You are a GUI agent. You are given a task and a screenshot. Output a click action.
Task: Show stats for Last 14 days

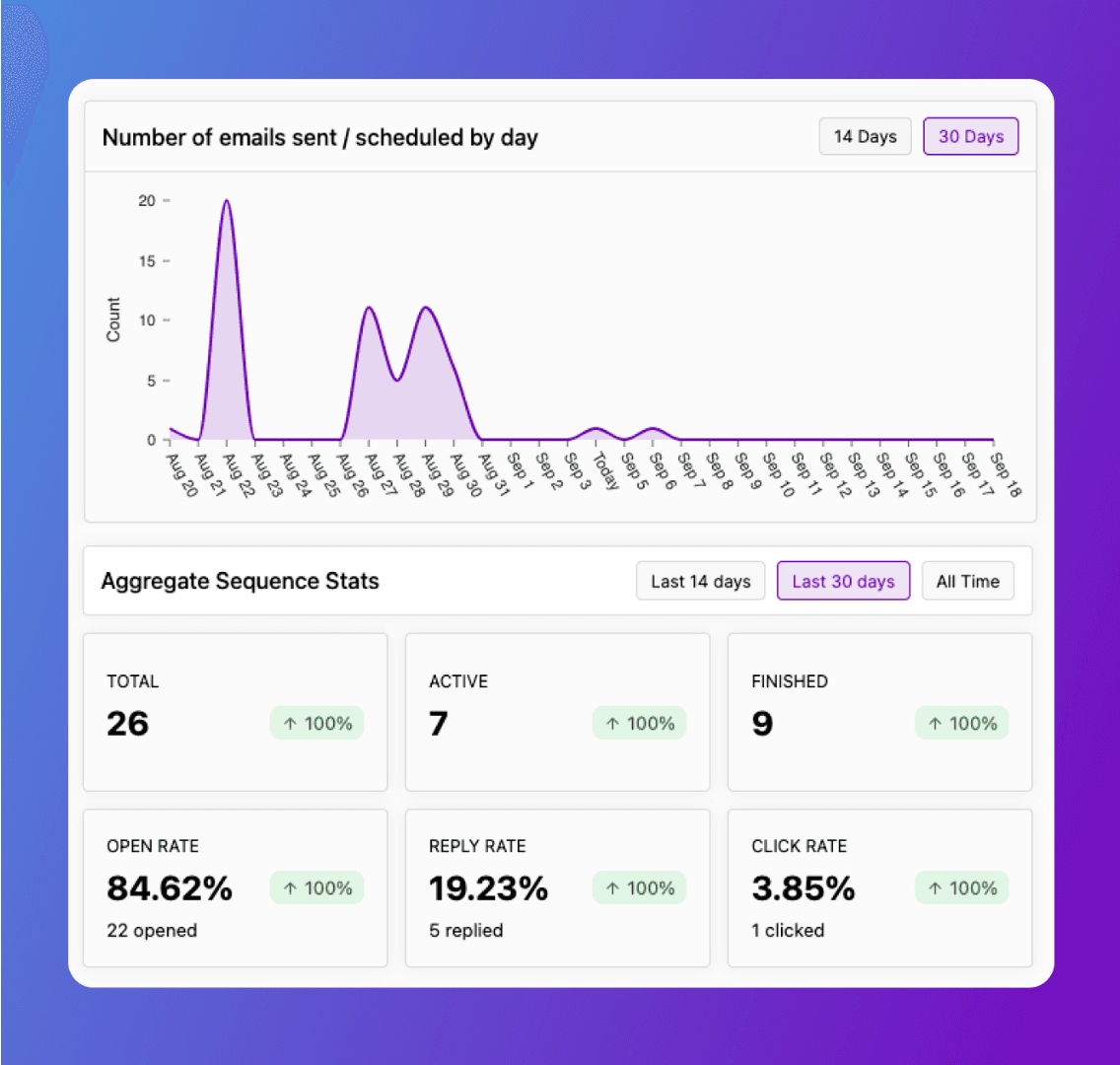(700, 582)
